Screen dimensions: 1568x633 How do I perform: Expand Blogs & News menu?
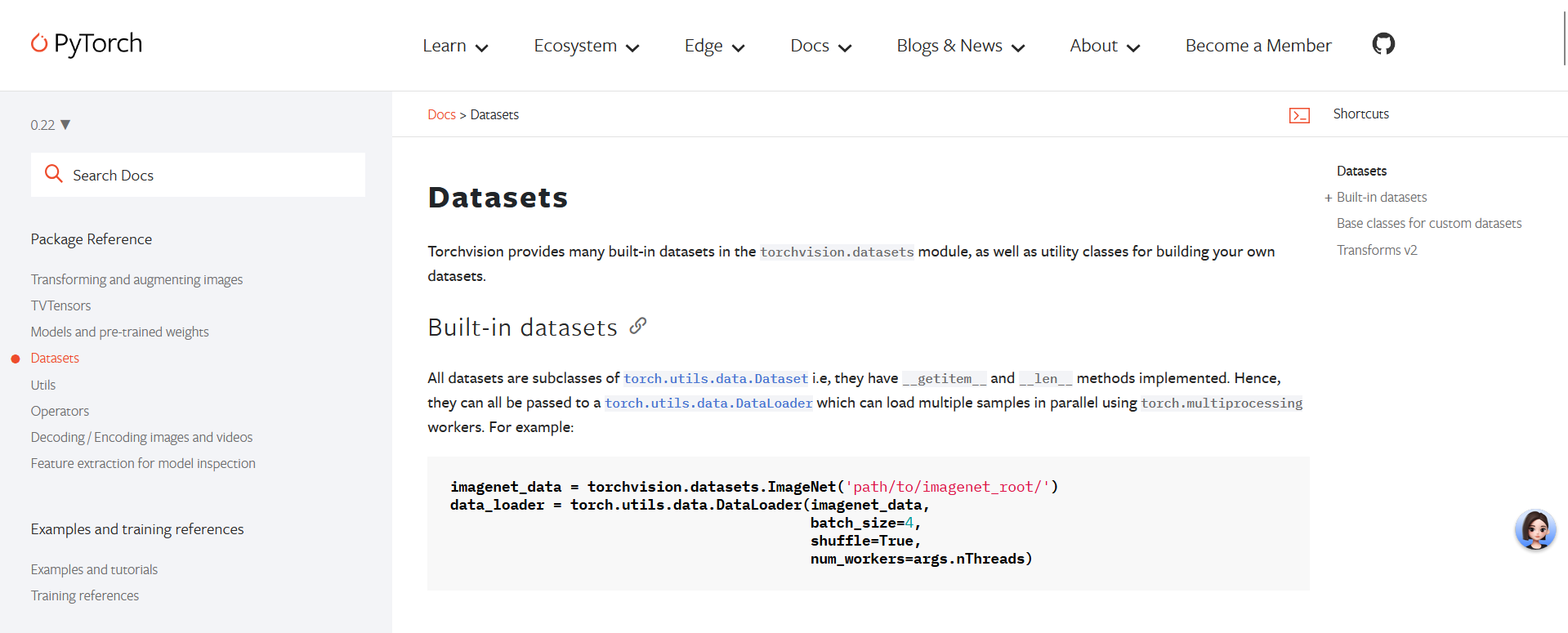pyautogui.click(x=960, y=46)
